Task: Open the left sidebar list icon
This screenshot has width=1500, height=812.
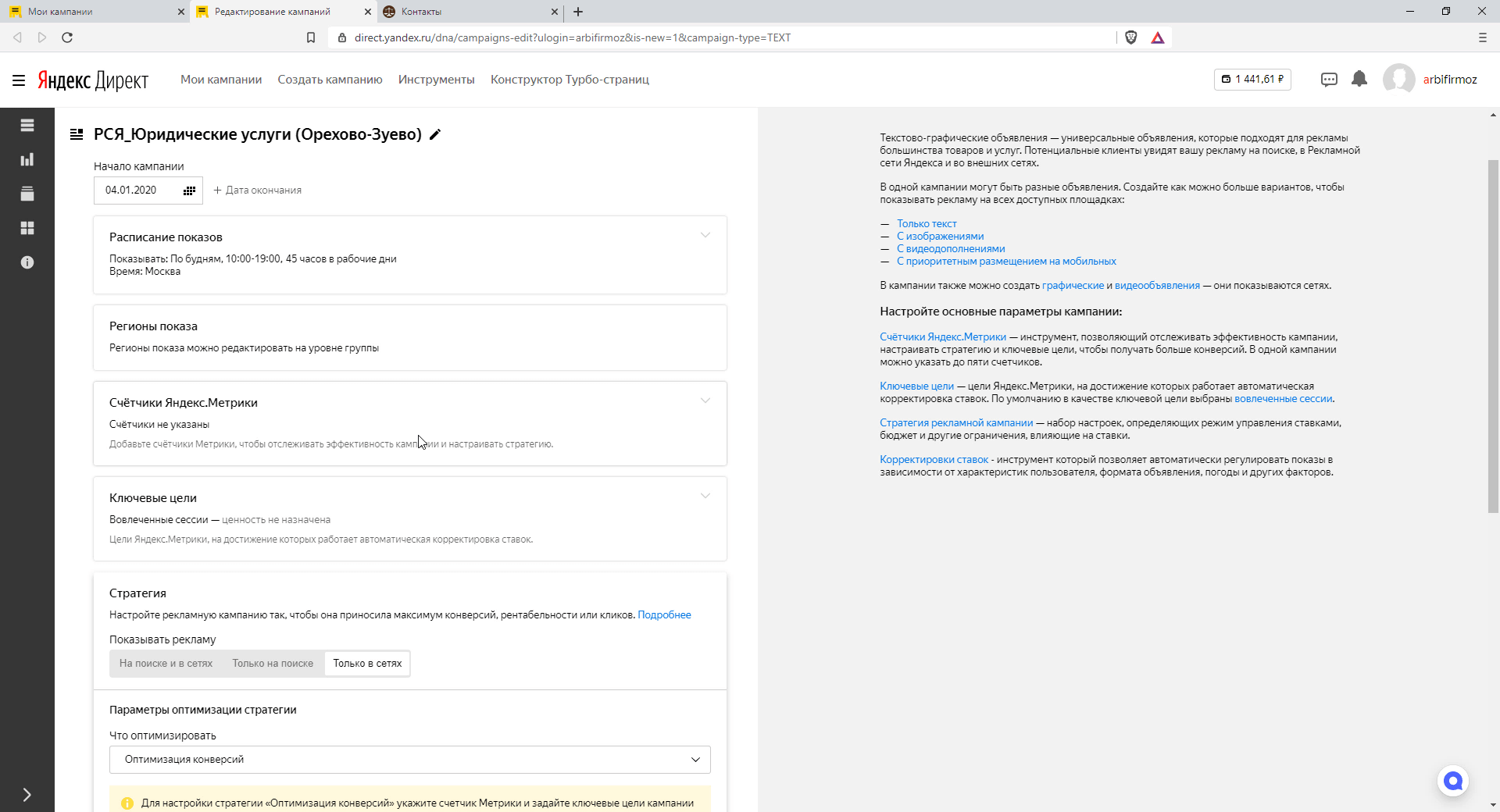Action: [27, 125]
